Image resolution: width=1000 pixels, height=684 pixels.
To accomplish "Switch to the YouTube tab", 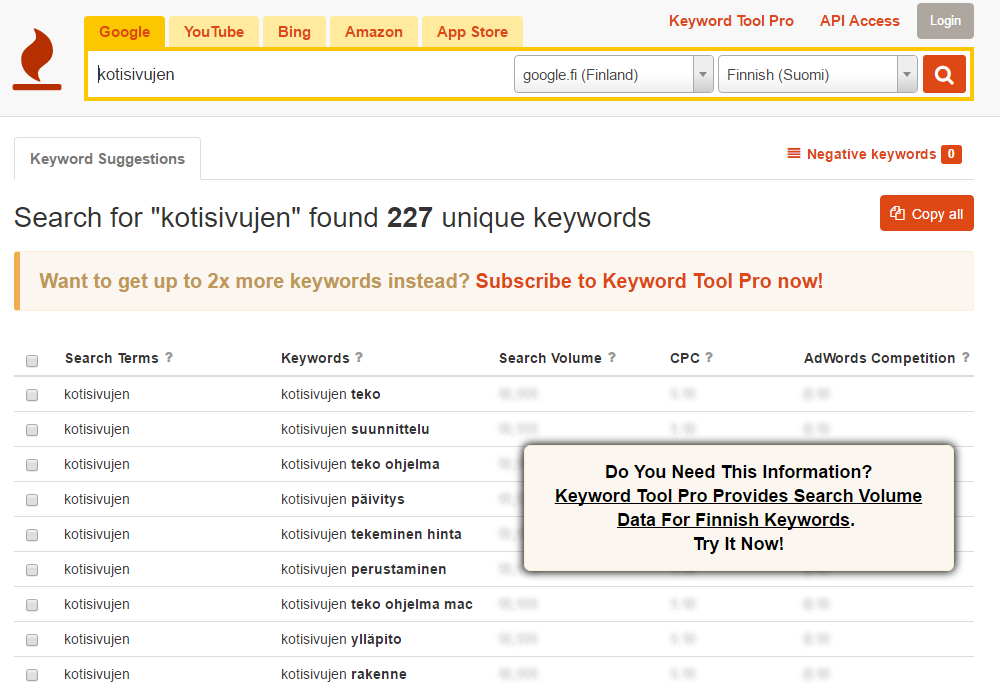I will [x=214, y=32].
